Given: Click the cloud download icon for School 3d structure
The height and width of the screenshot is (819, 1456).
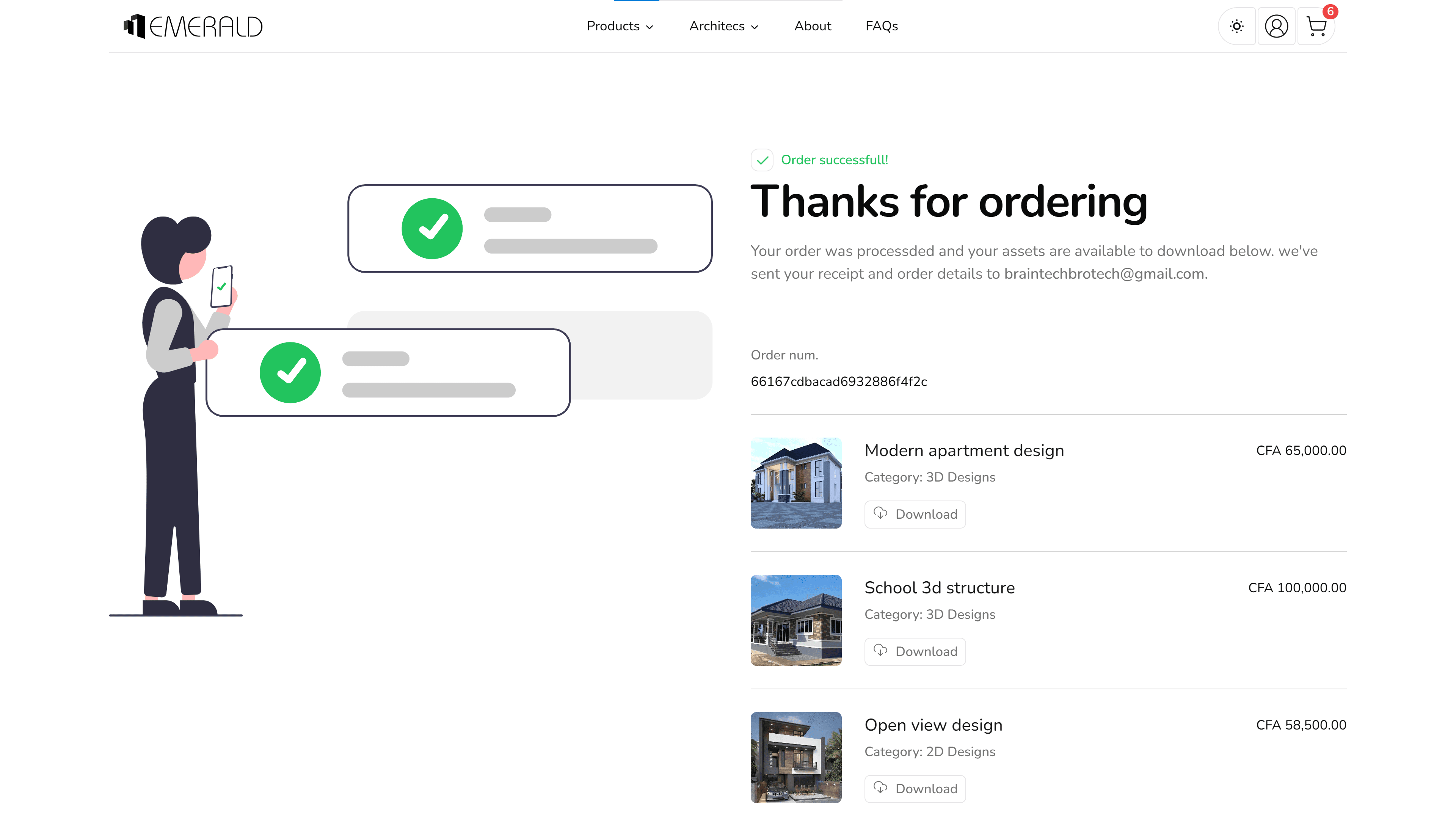Looking at the screenshot, I should 880,651.
